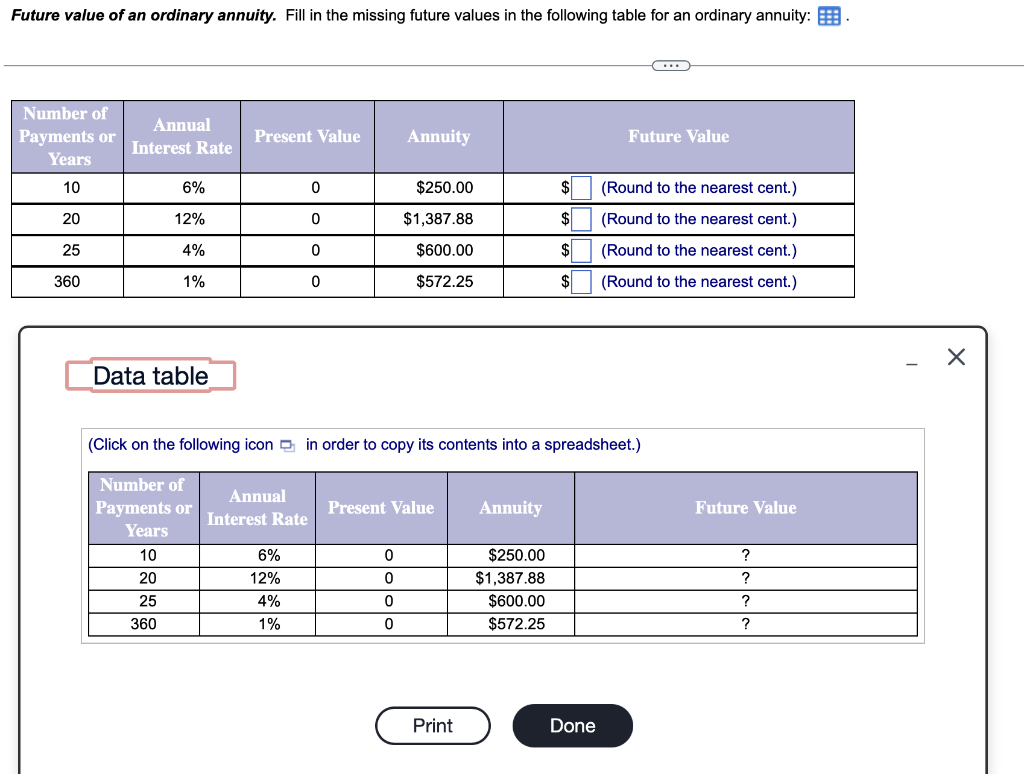Image resolution: width=1024 pixels, height=774 pixels.
Task: Select the future value box for the 12% row
Action: 580,219
